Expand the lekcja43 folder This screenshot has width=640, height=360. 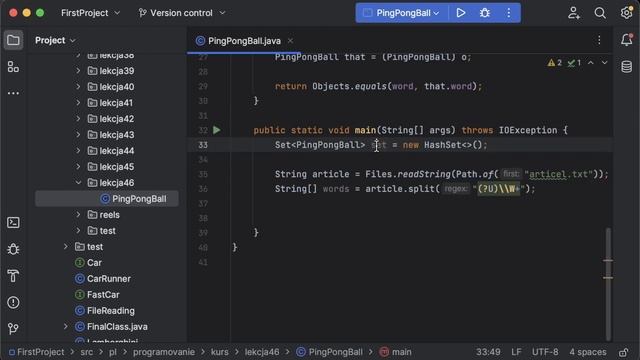pos(78,135)
